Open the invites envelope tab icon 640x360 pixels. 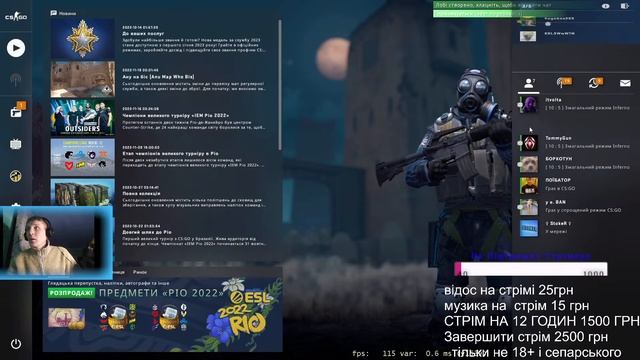click(625, 83)
